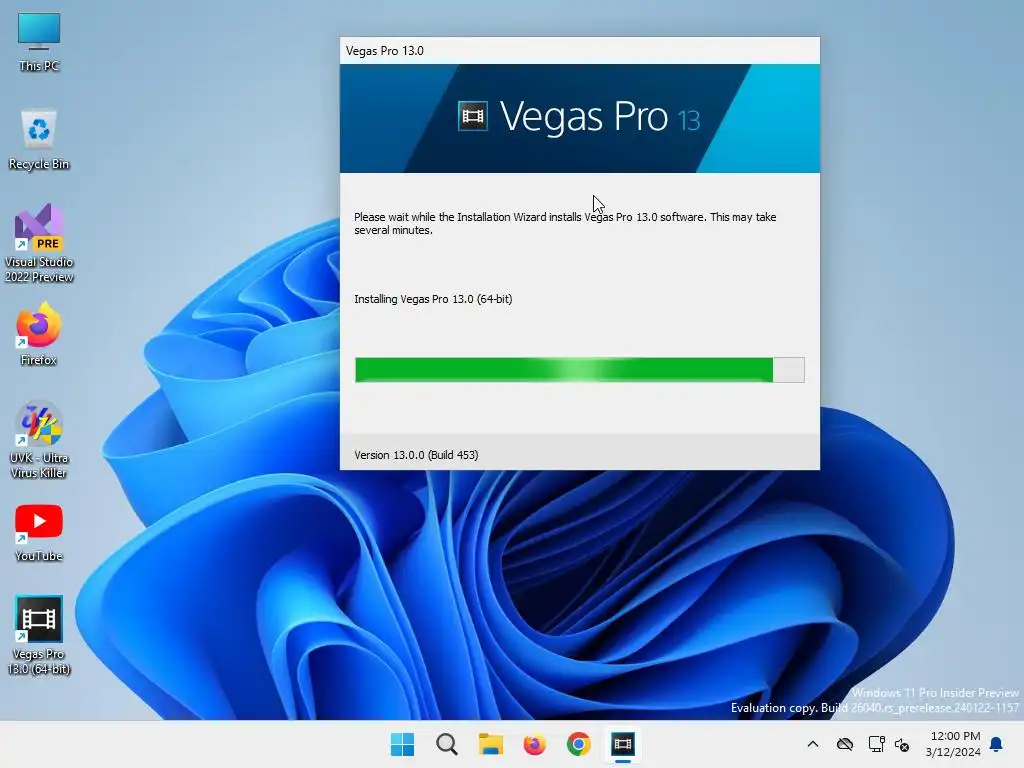Click the Vegas Pro film-strip logo in banner
1024x768 pixels.
point(472,116)
